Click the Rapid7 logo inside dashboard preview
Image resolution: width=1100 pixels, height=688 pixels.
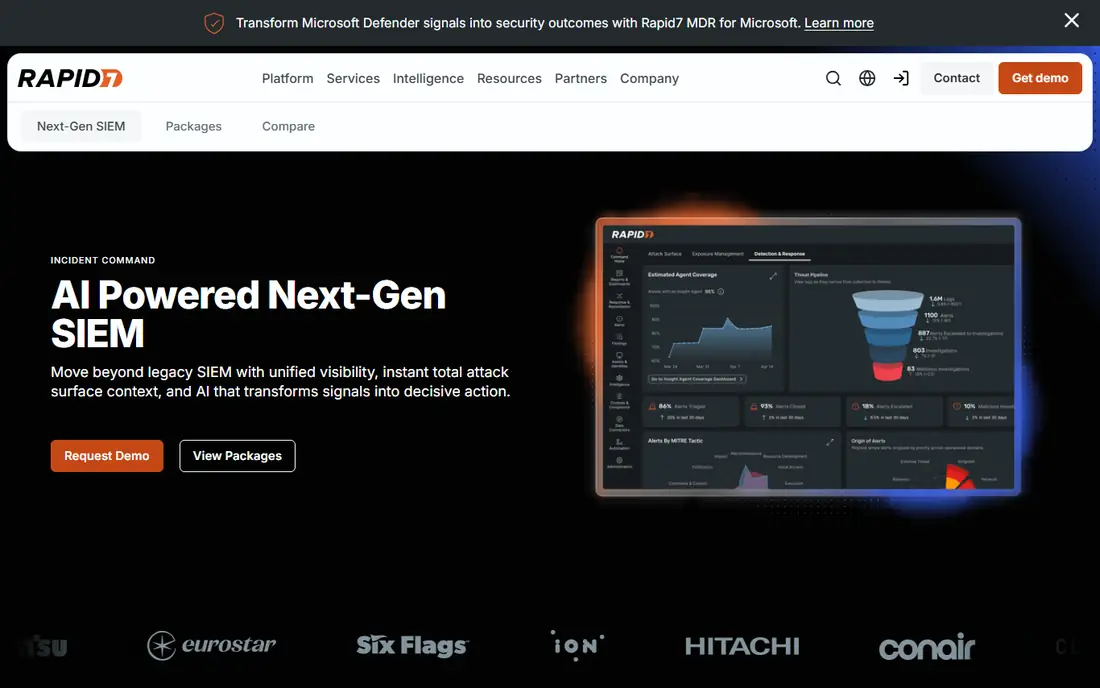coord(632,234)
